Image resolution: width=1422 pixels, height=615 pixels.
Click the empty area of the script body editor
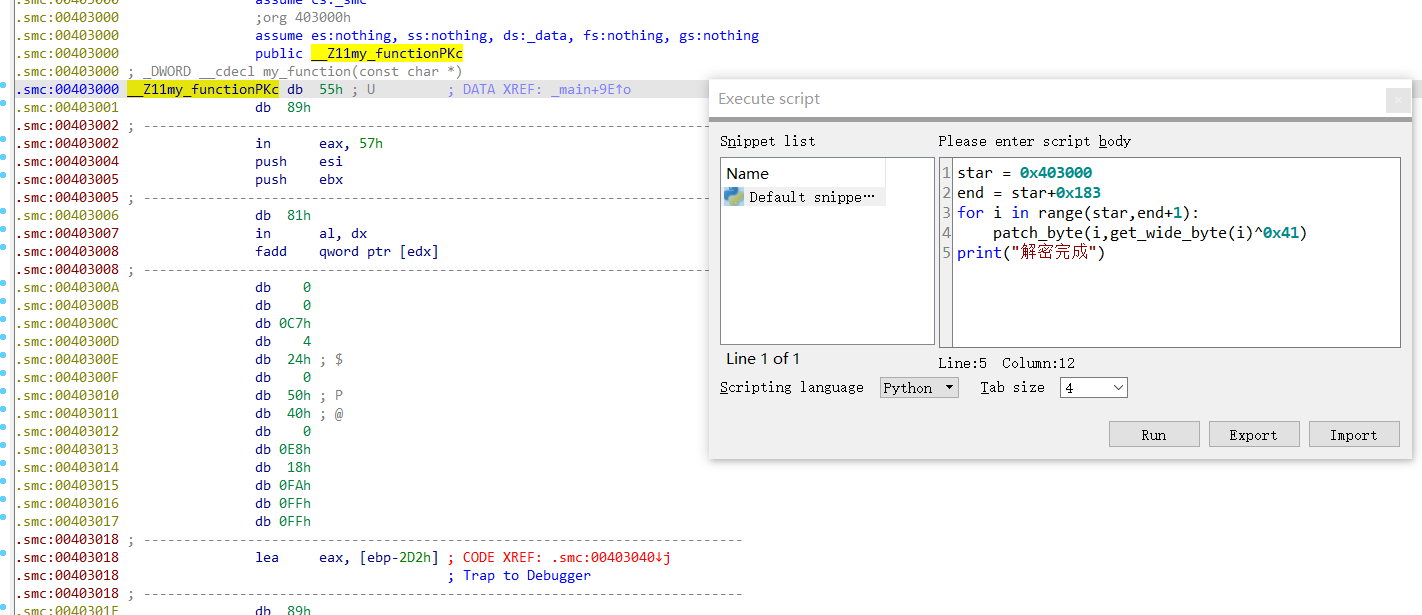coord(1175,305)
